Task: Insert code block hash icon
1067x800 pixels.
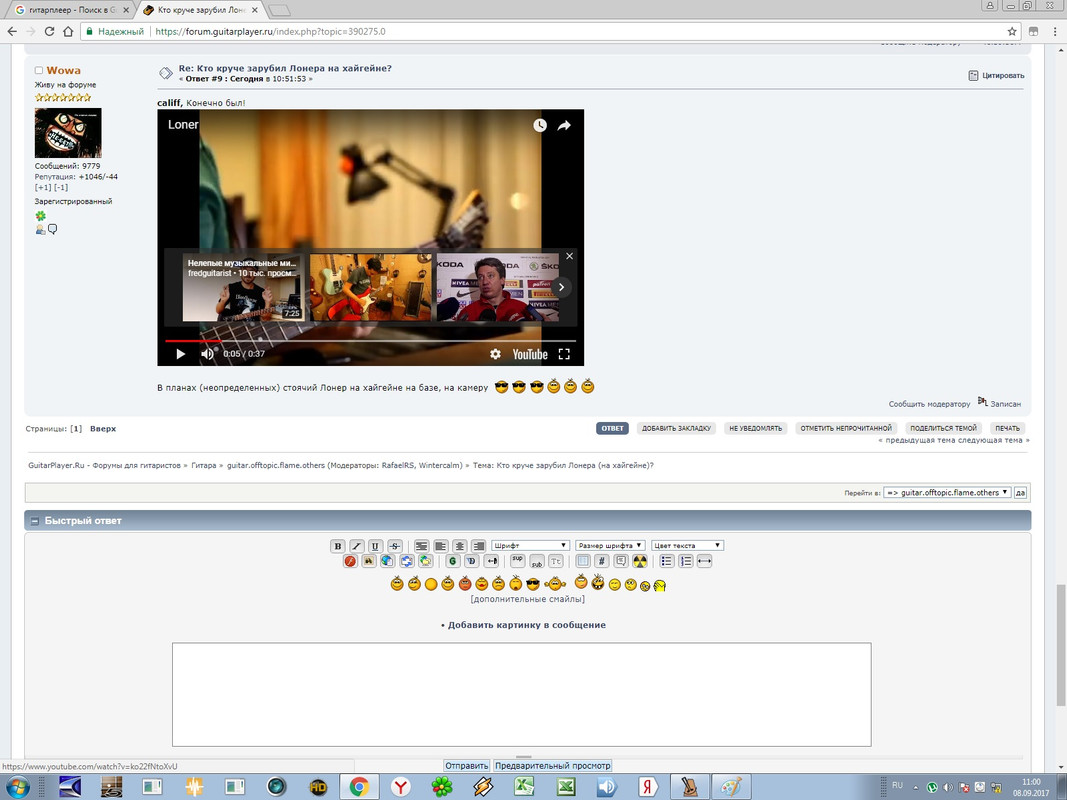Action: [x=602, y=561]
